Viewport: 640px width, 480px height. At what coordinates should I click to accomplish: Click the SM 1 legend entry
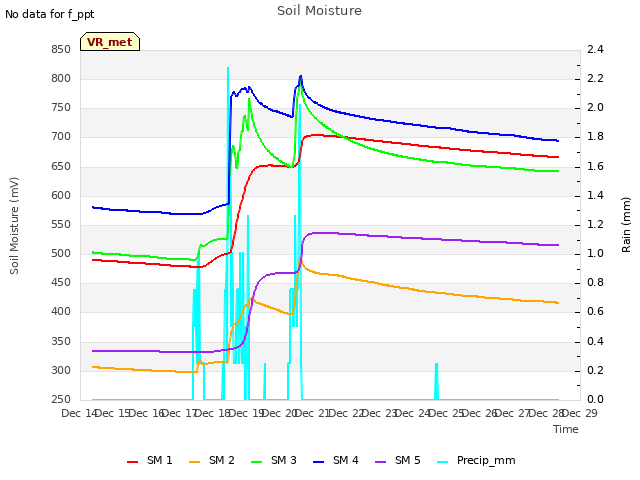click(x=149, y=460)
